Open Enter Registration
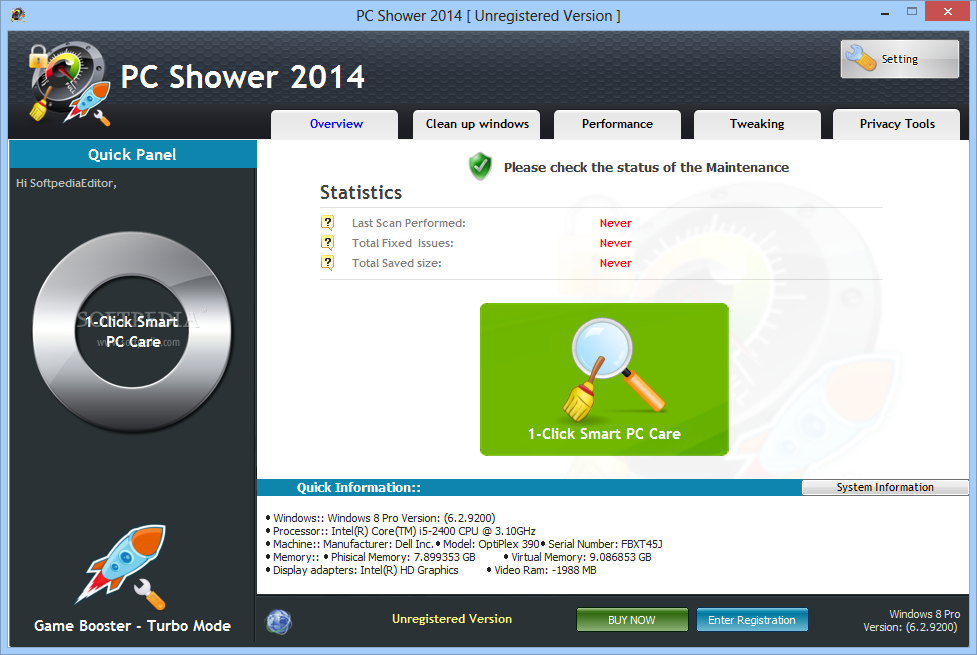 [752, 620]
